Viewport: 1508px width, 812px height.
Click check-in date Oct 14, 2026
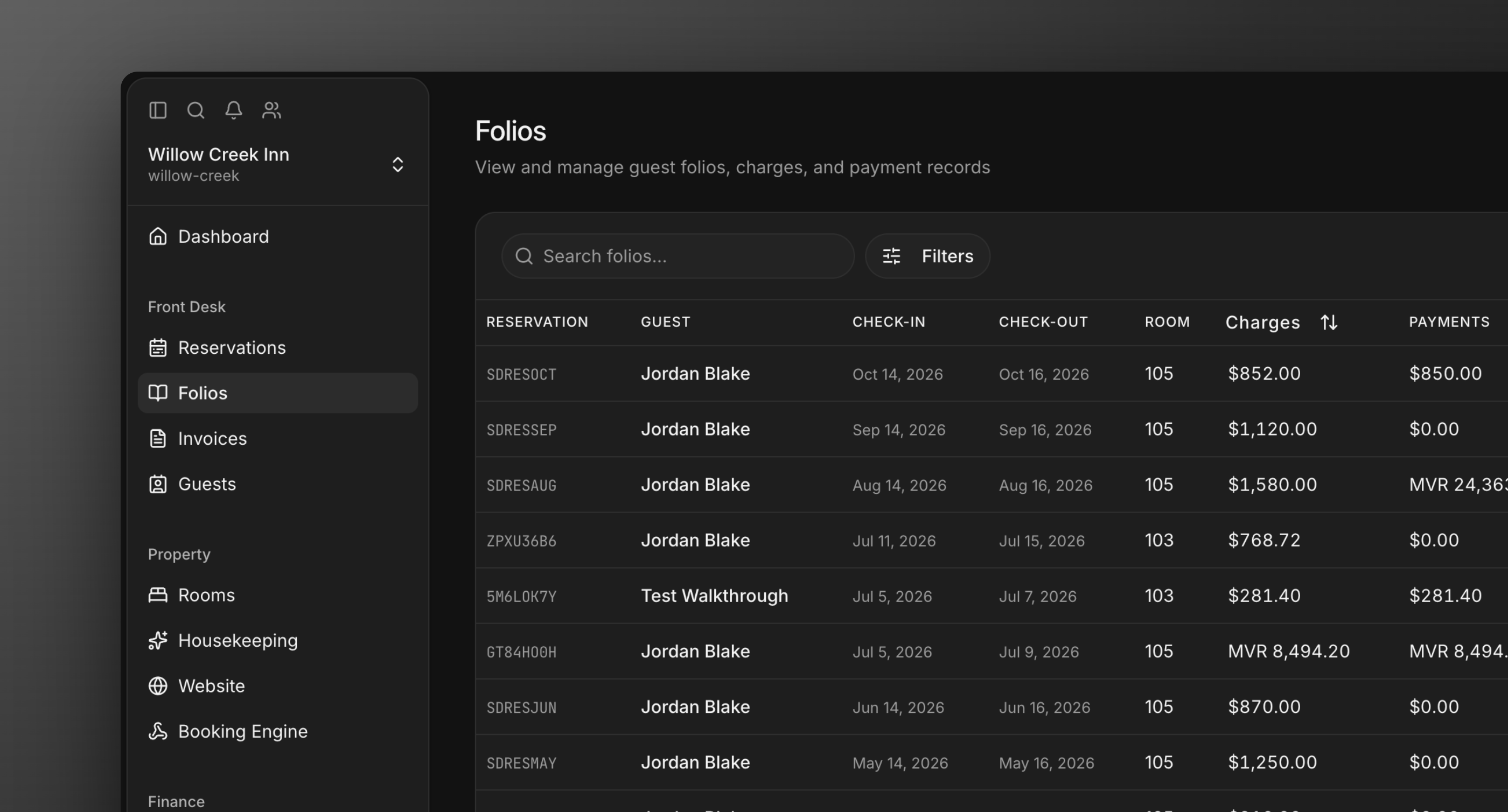(897, 374)
